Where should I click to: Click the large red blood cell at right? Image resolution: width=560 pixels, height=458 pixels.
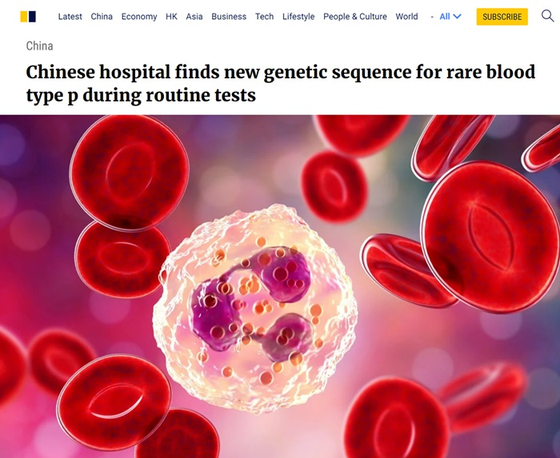[490, 237]
